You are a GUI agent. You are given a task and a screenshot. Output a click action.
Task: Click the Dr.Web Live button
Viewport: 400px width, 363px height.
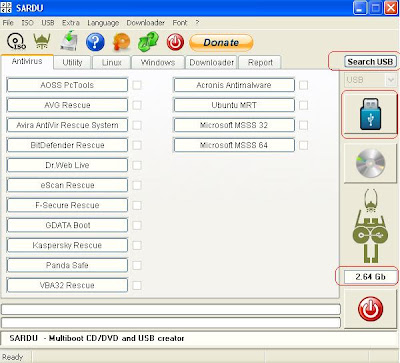pos(67,165)
